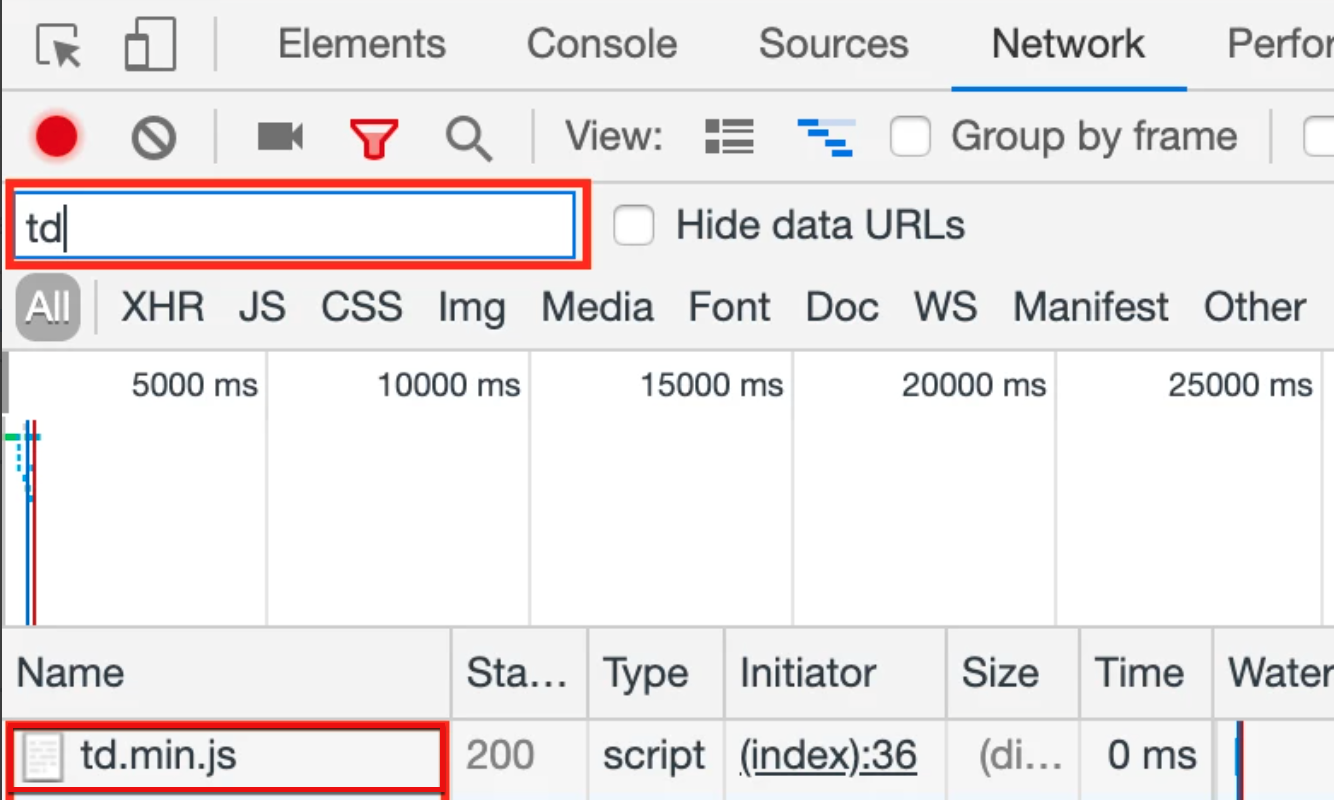The image size is (1334, 800).
Task: Enable capture screenshots camera icon
Action: pos(280,137)
